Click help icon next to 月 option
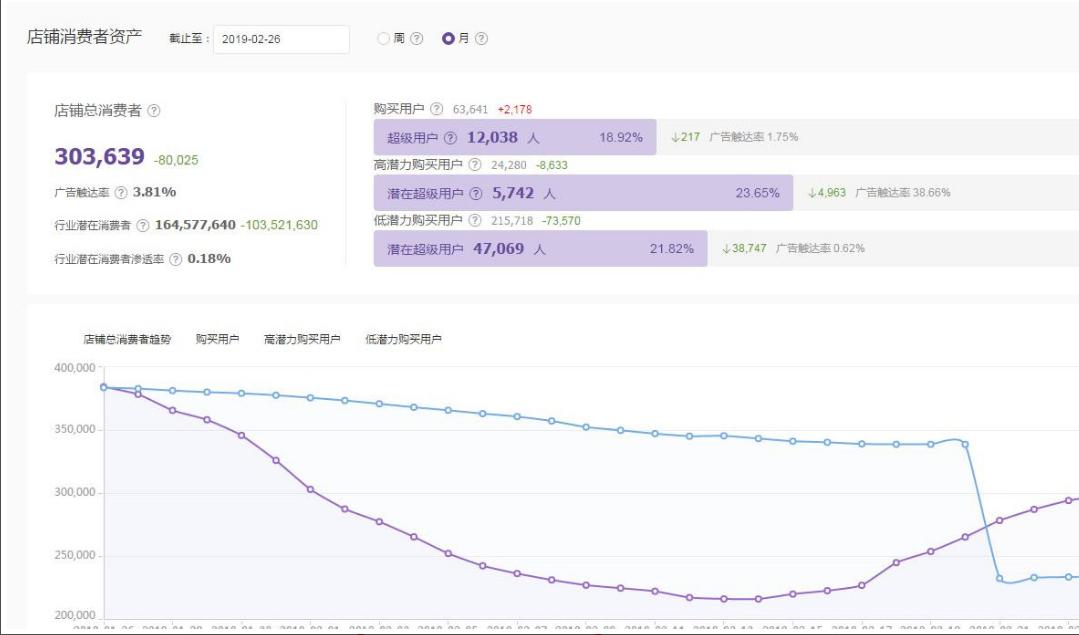Screen dimensions: 1079x635 481,39
